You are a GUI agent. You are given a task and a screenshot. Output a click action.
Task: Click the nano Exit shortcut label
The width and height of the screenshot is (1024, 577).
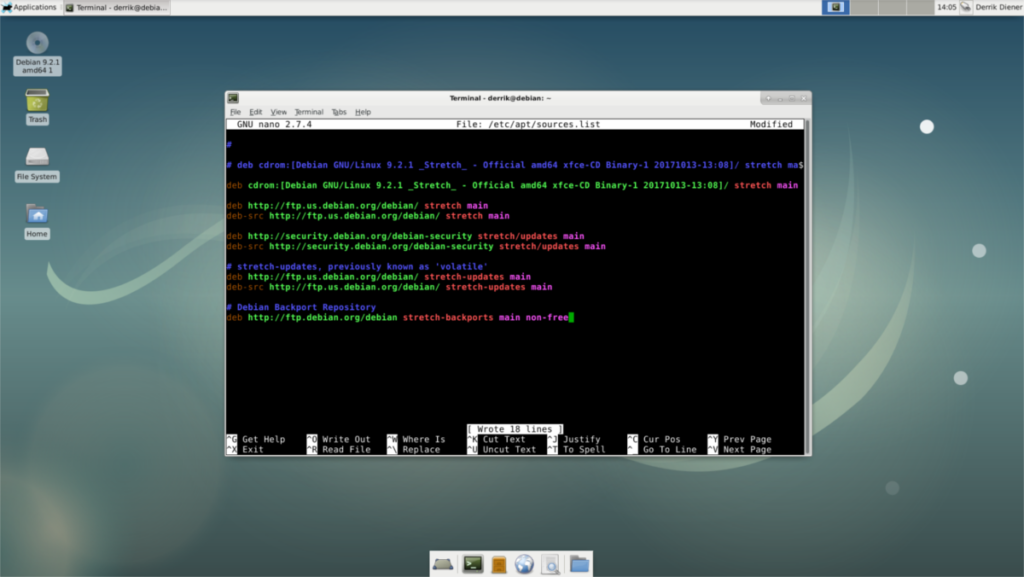click(x=250, y=448)
